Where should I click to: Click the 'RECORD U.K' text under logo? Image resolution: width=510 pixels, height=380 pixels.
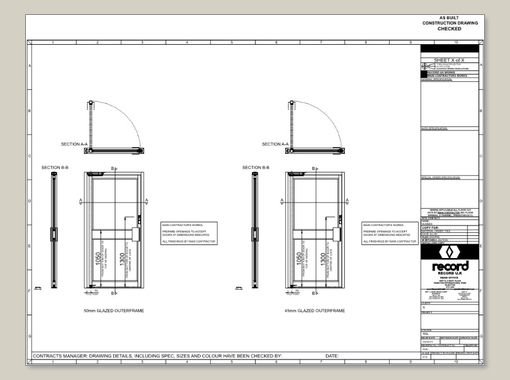coord(450,273)
